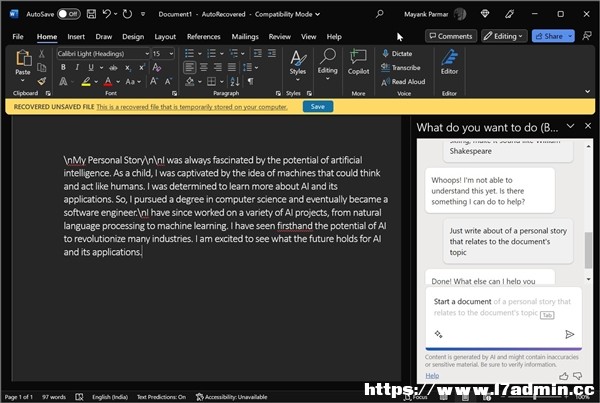Click the Cut scissors icon
The width and height of the screenshot is (600, 403).
pos(42,54)
